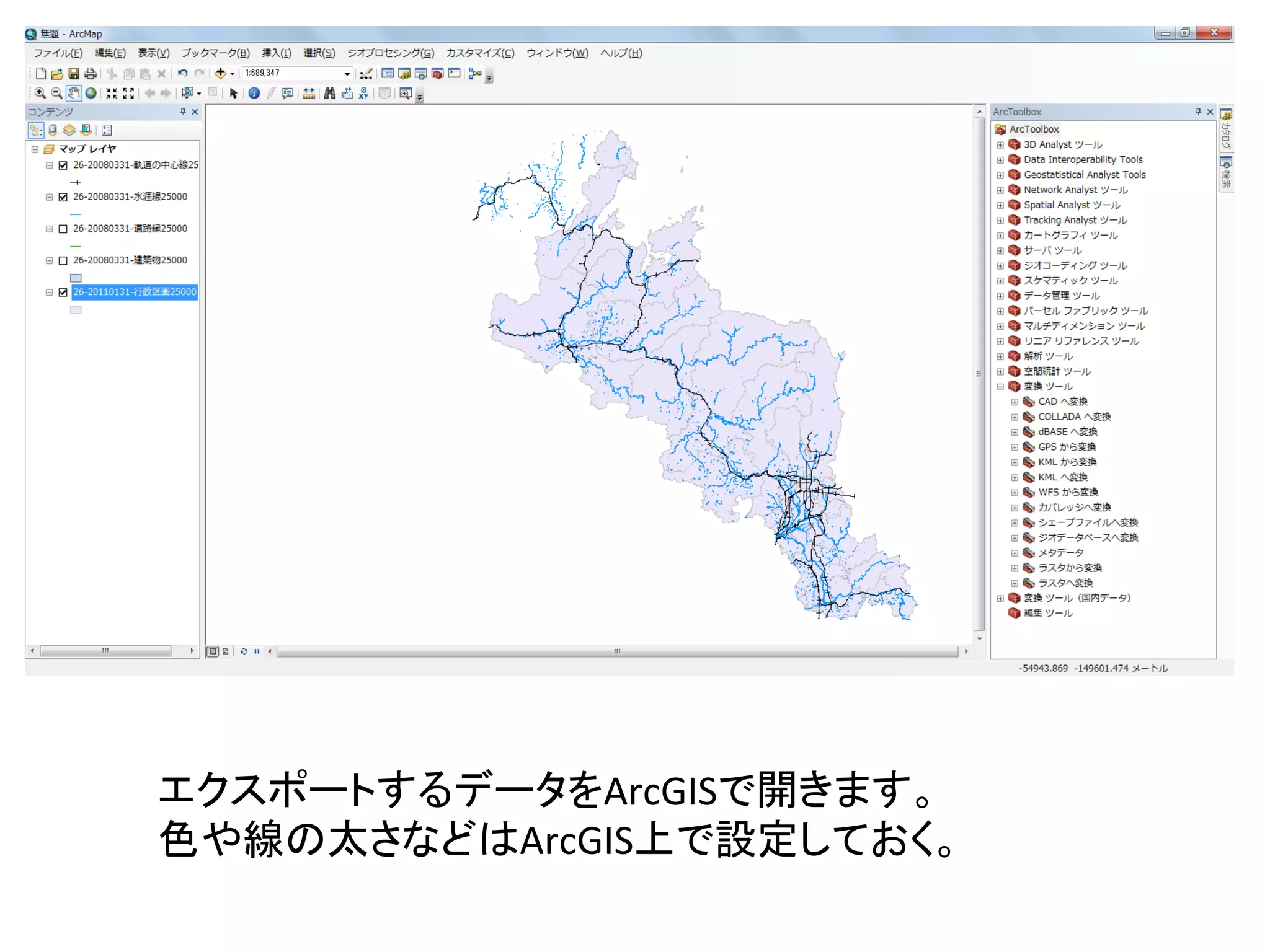Click the 行政区画 layer's lavender symbol swatch

tap(76, 310)
